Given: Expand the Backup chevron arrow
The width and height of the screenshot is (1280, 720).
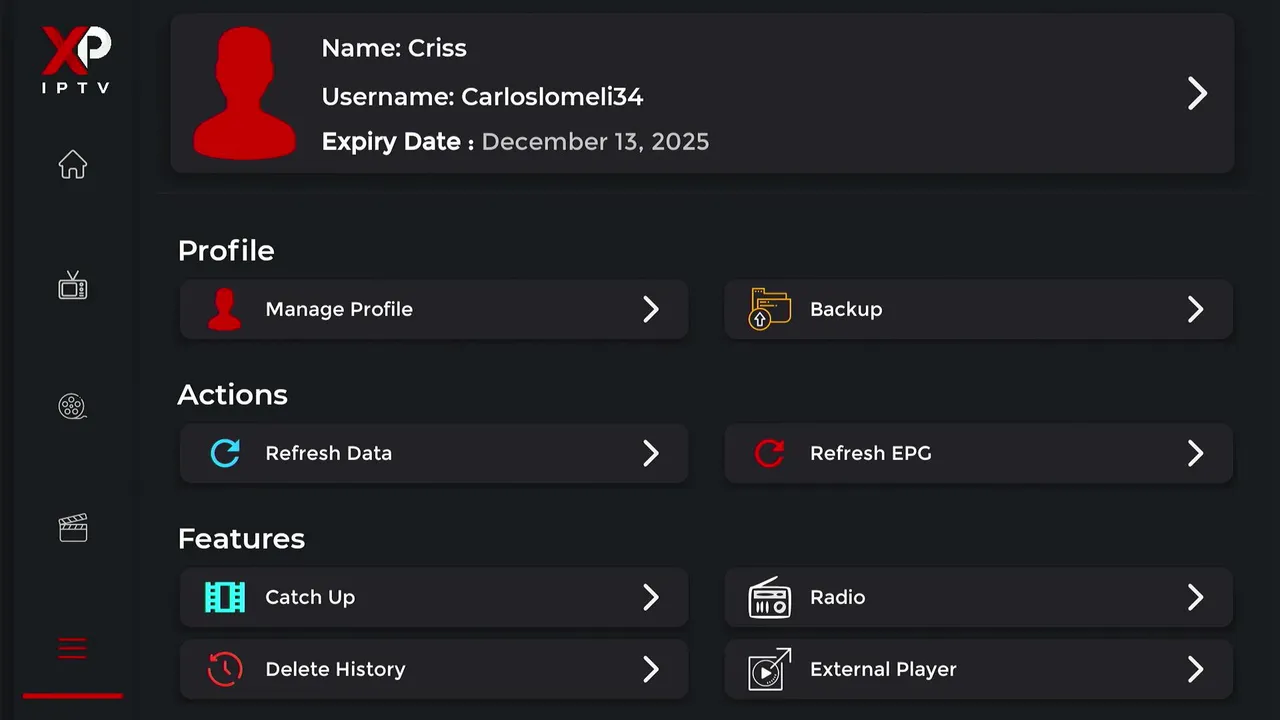Looking at the screenshot, I should (1195, 309).
